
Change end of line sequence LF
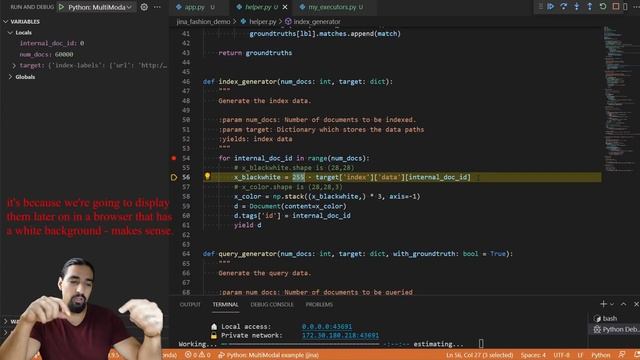580,355
